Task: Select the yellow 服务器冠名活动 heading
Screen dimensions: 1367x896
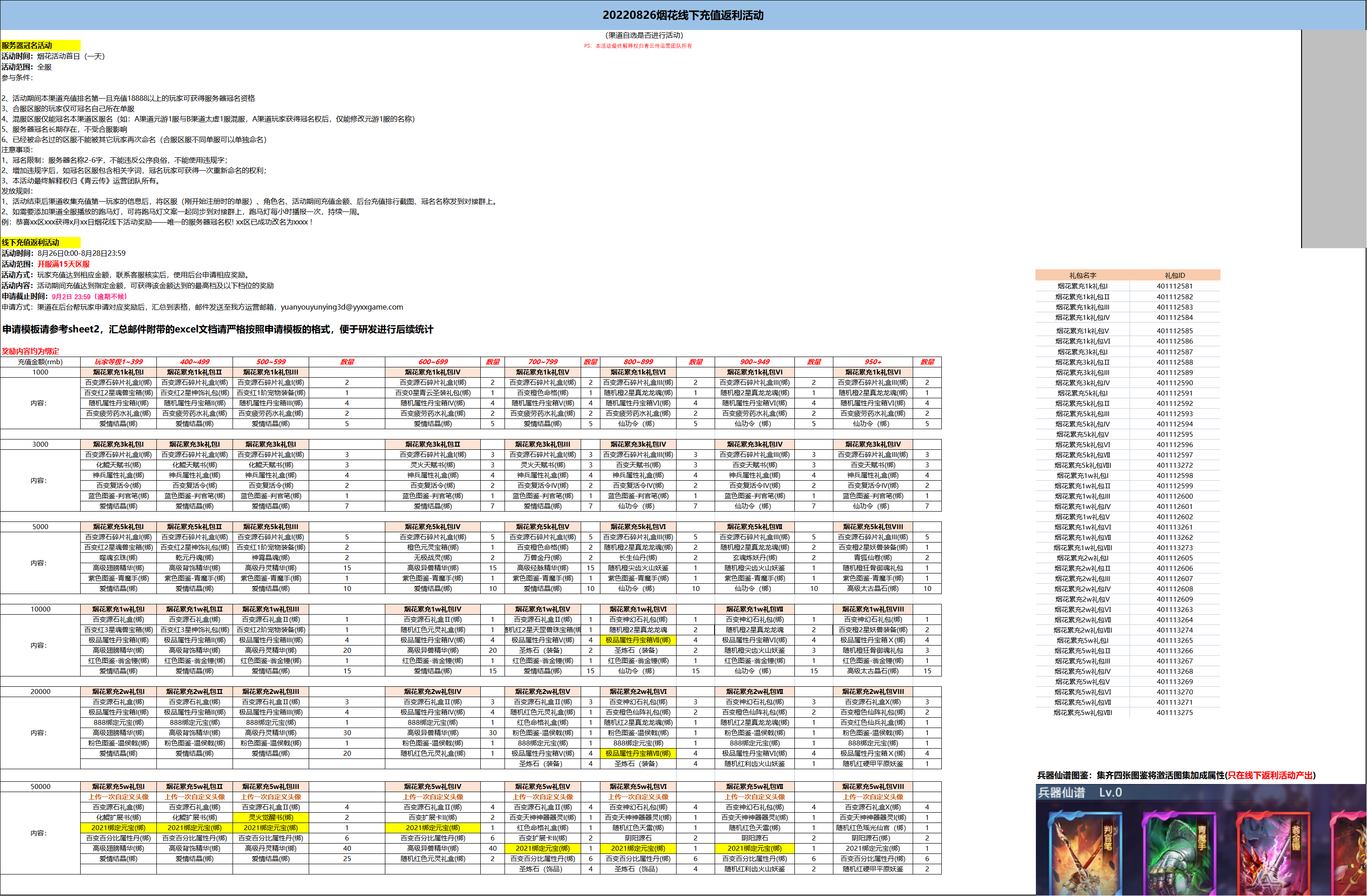Action: (40, 45)
